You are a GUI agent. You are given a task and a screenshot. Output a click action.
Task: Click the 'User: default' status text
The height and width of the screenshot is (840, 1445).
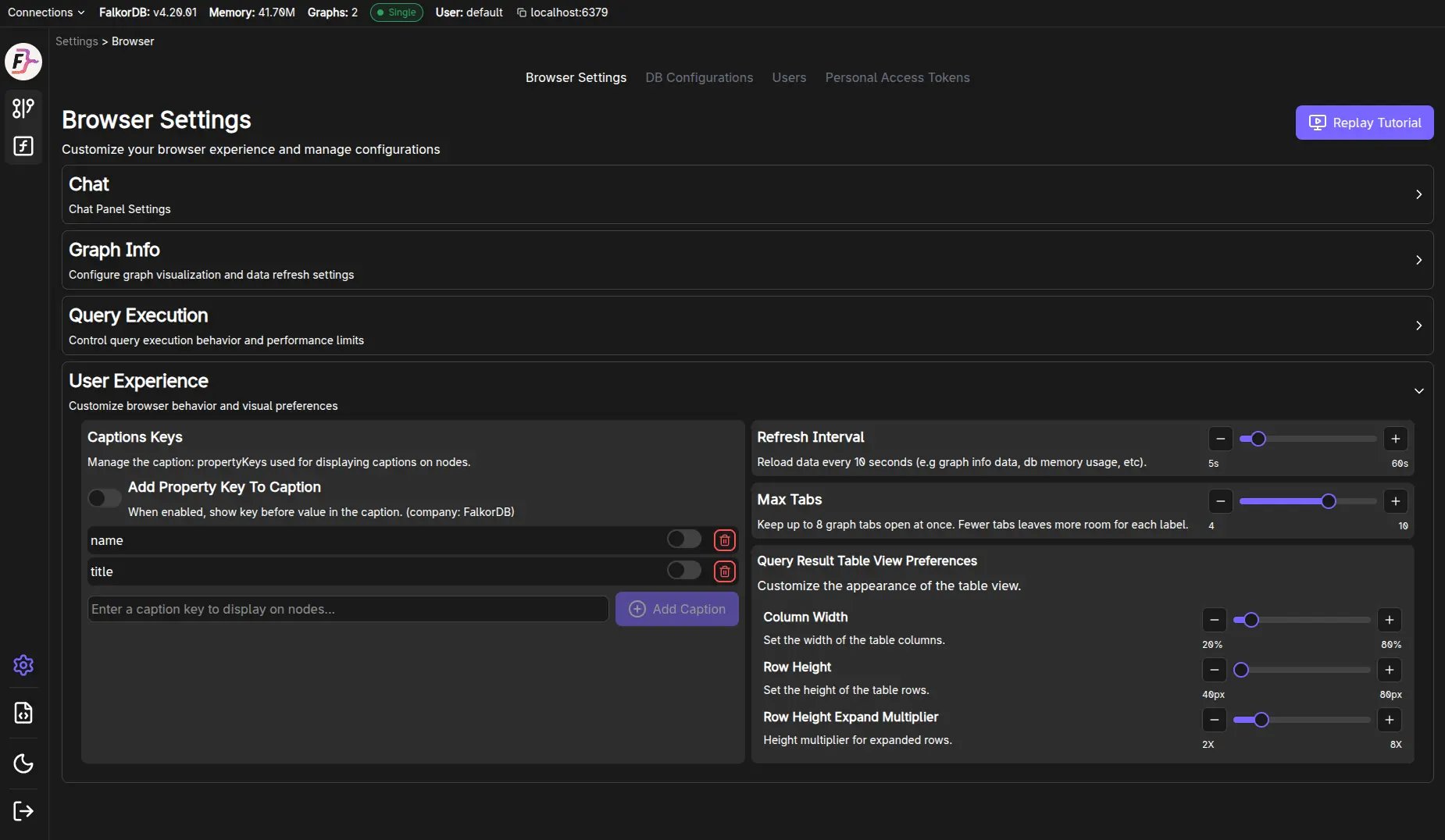[x=469, y=12]
